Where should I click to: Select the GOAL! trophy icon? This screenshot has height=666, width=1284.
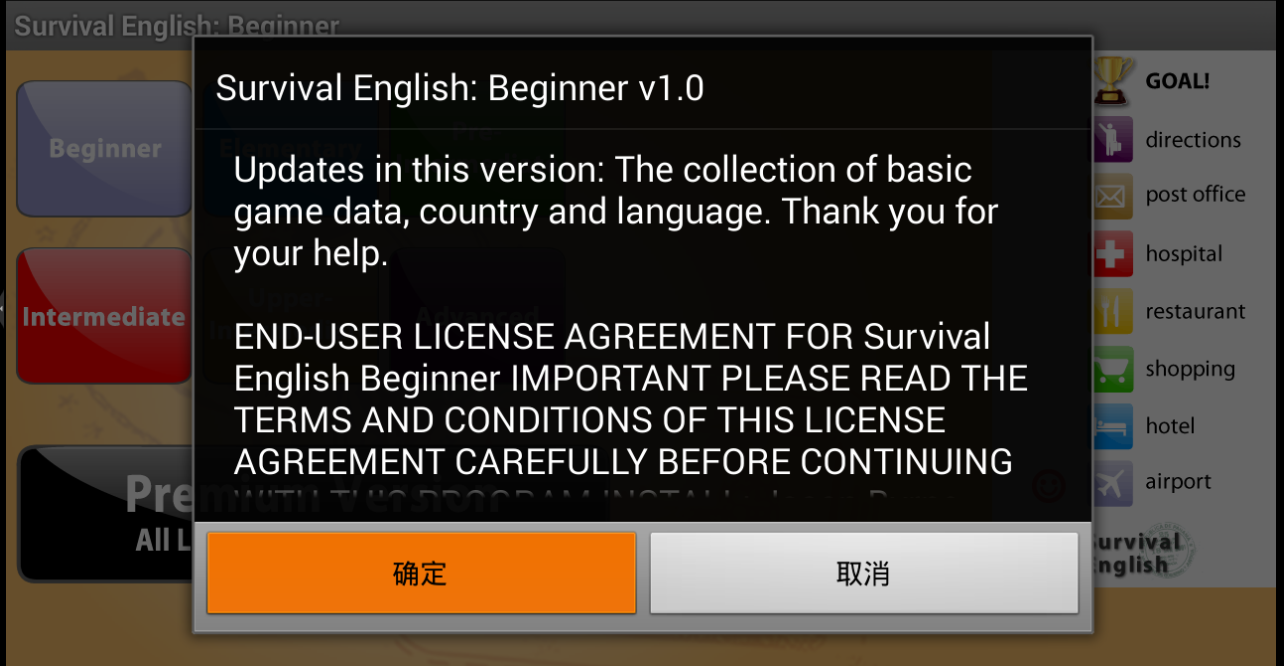(1113, 82)
